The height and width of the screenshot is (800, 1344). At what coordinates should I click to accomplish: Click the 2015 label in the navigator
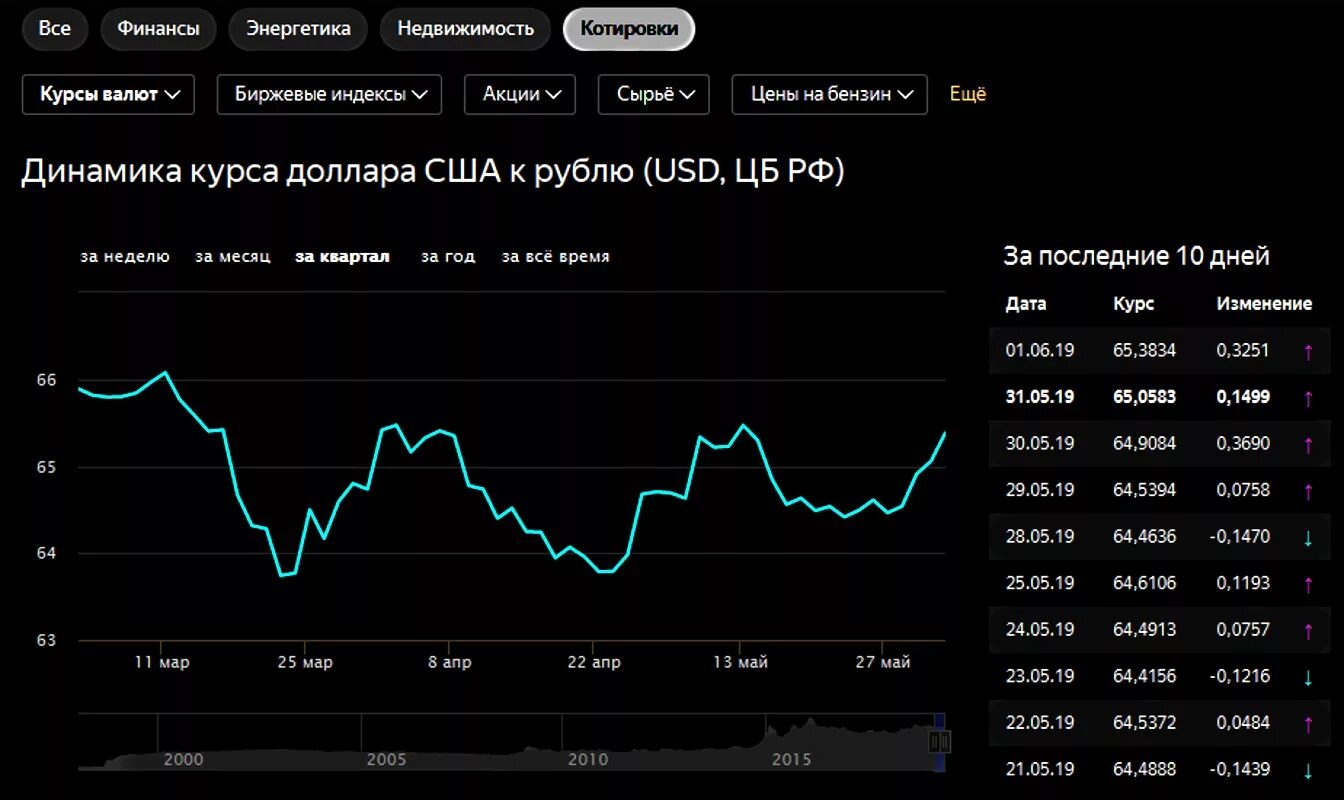(x=791, y=759)
